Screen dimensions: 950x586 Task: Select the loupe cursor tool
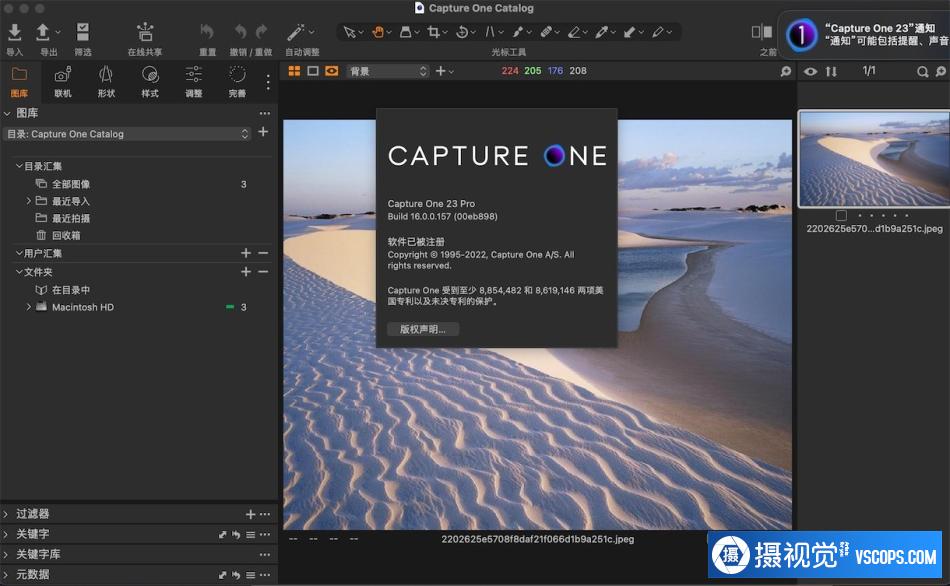tap(406, 32)
